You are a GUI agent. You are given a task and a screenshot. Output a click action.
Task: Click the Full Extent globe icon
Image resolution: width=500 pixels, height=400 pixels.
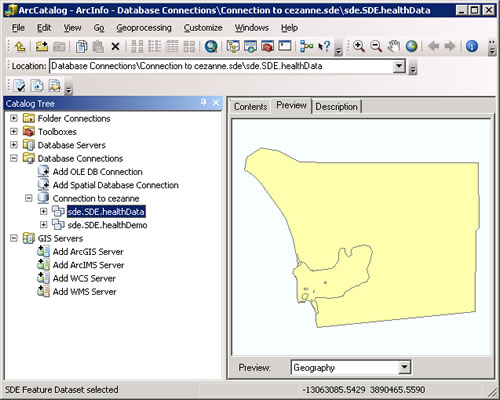click(x=412, y=46)
